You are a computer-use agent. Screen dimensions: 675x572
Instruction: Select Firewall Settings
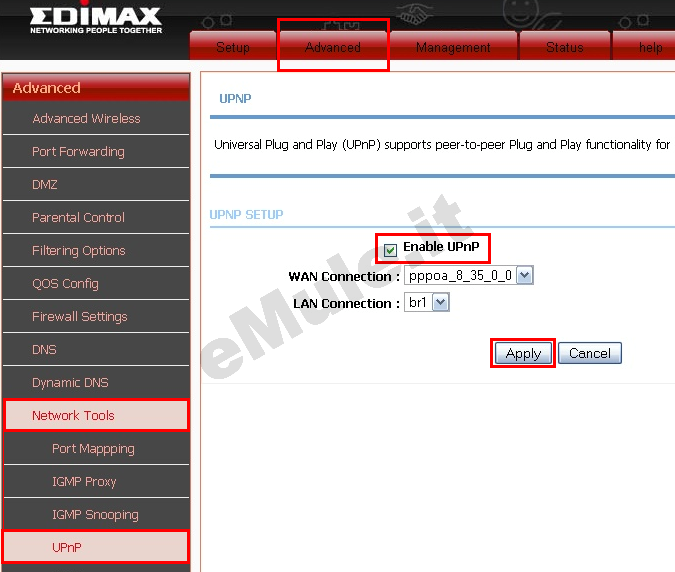point(96,317)
